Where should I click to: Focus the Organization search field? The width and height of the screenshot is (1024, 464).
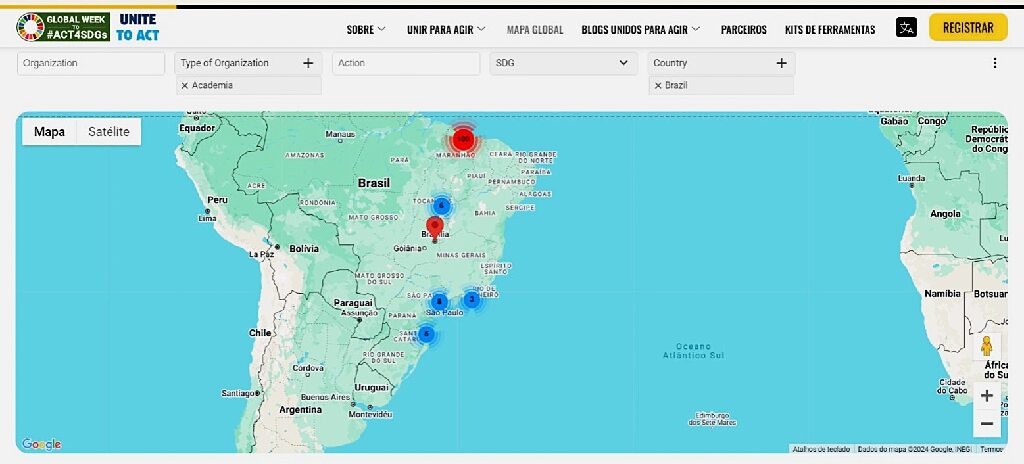pyautogui.click(x=91, y=63)
